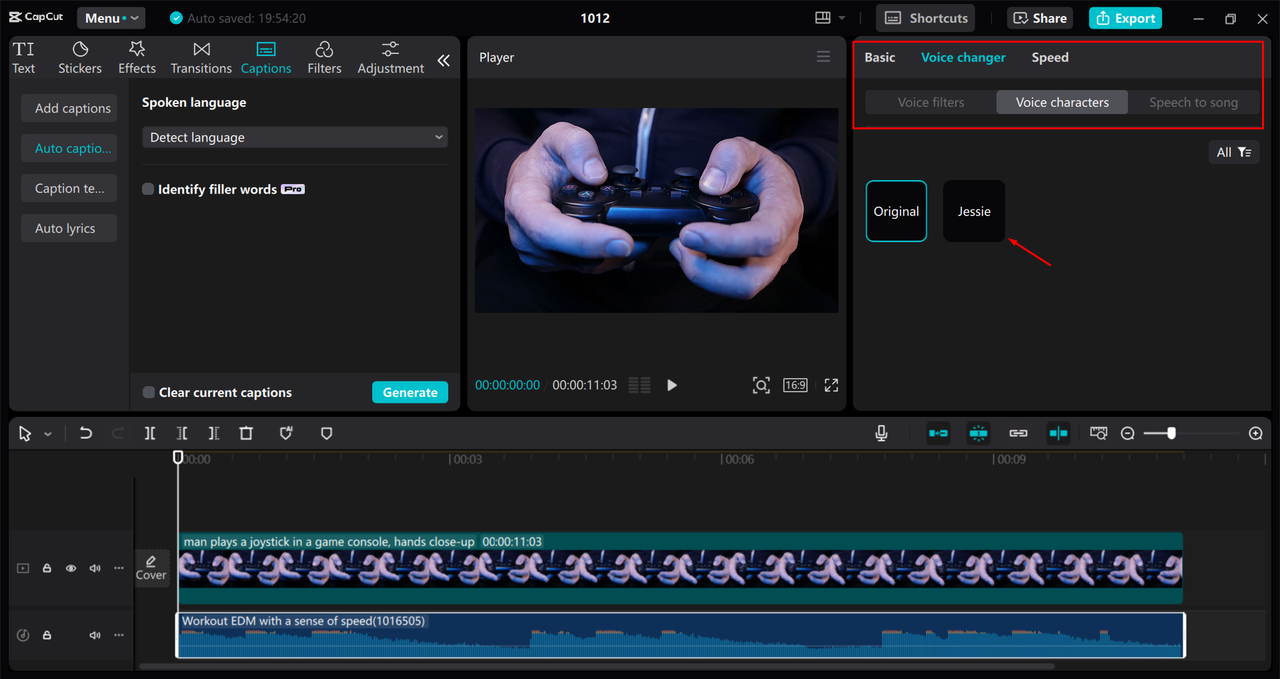Select the Voice changer tab
This screenshot has width=1280, height=679.
(x=963, y=57)
